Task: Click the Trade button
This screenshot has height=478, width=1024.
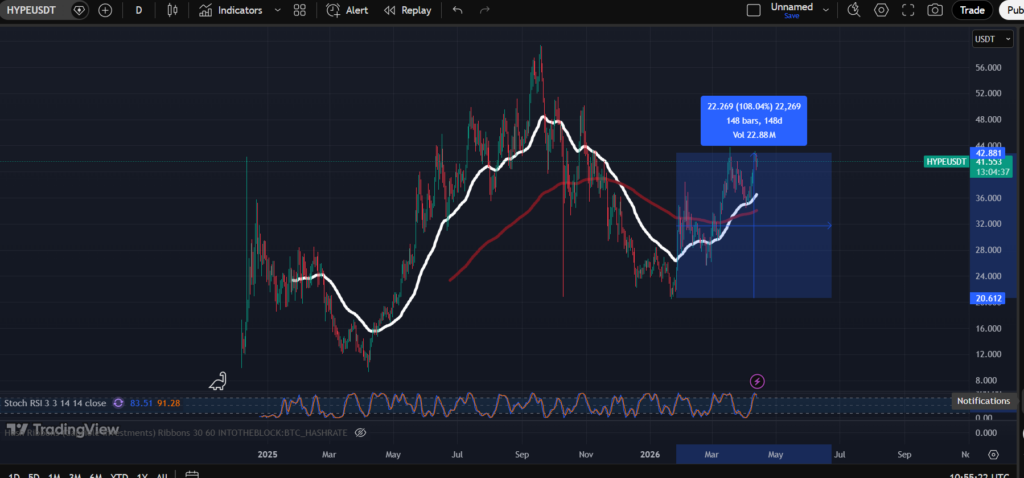Action: [971, 10]
